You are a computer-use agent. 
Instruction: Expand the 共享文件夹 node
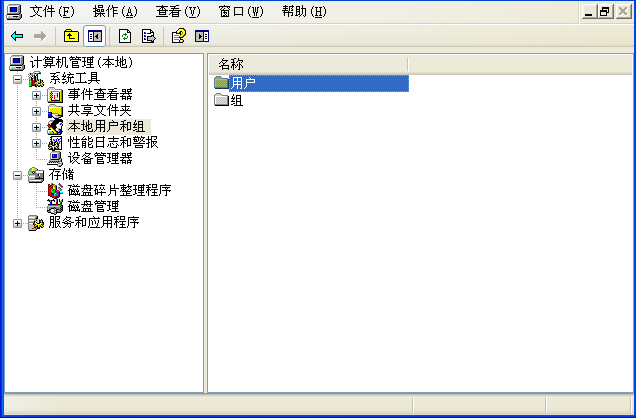pyautogui.click(x=37, y=111)
